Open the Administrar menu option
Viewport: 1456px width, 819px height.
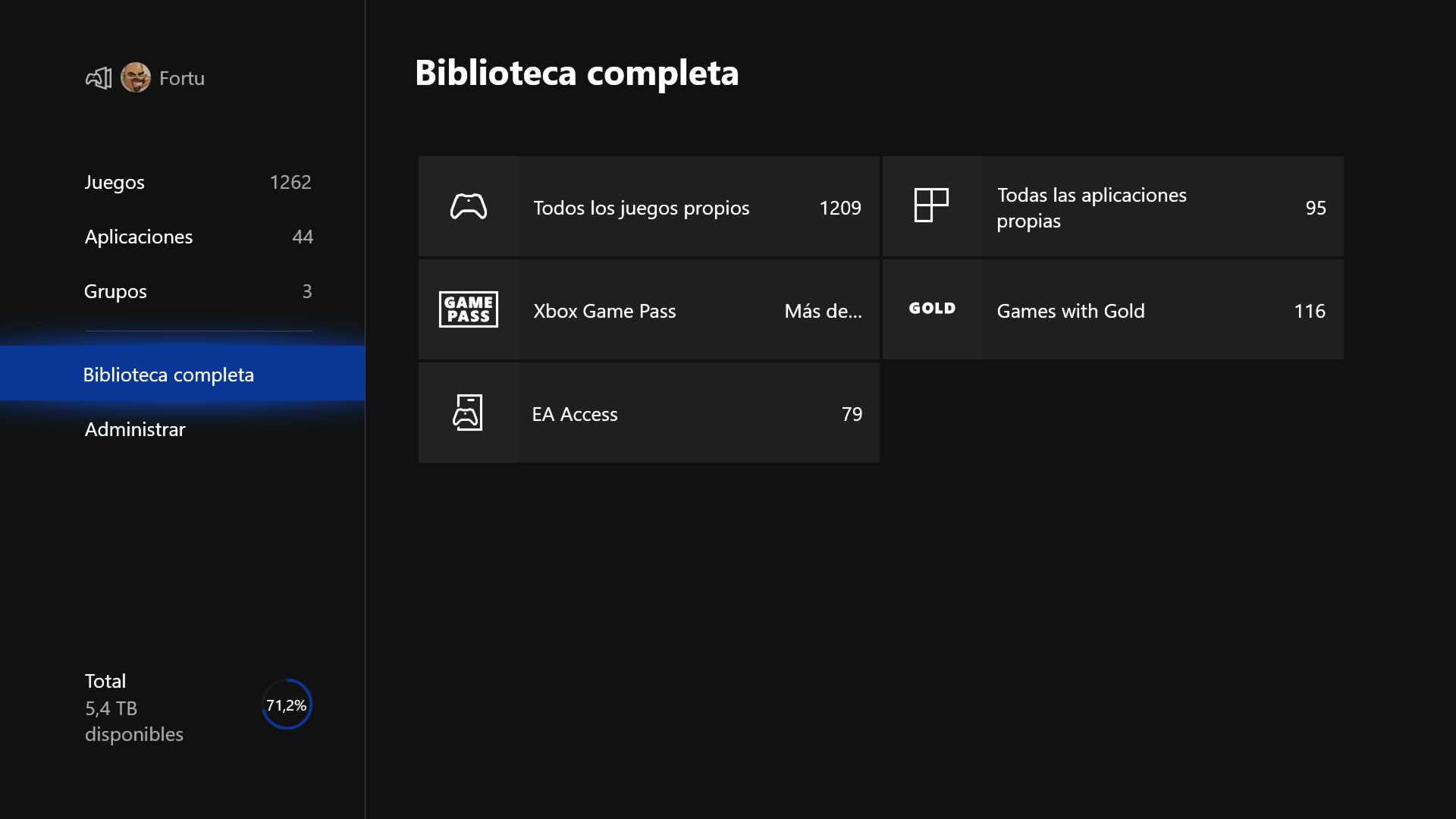135,429
